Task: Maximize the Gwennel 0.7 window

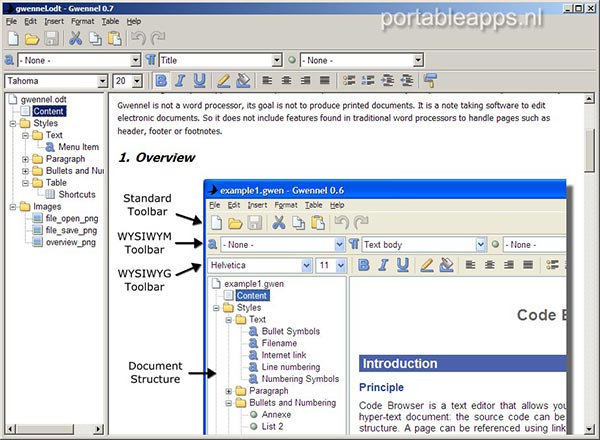Action: [x=579, y=8]
